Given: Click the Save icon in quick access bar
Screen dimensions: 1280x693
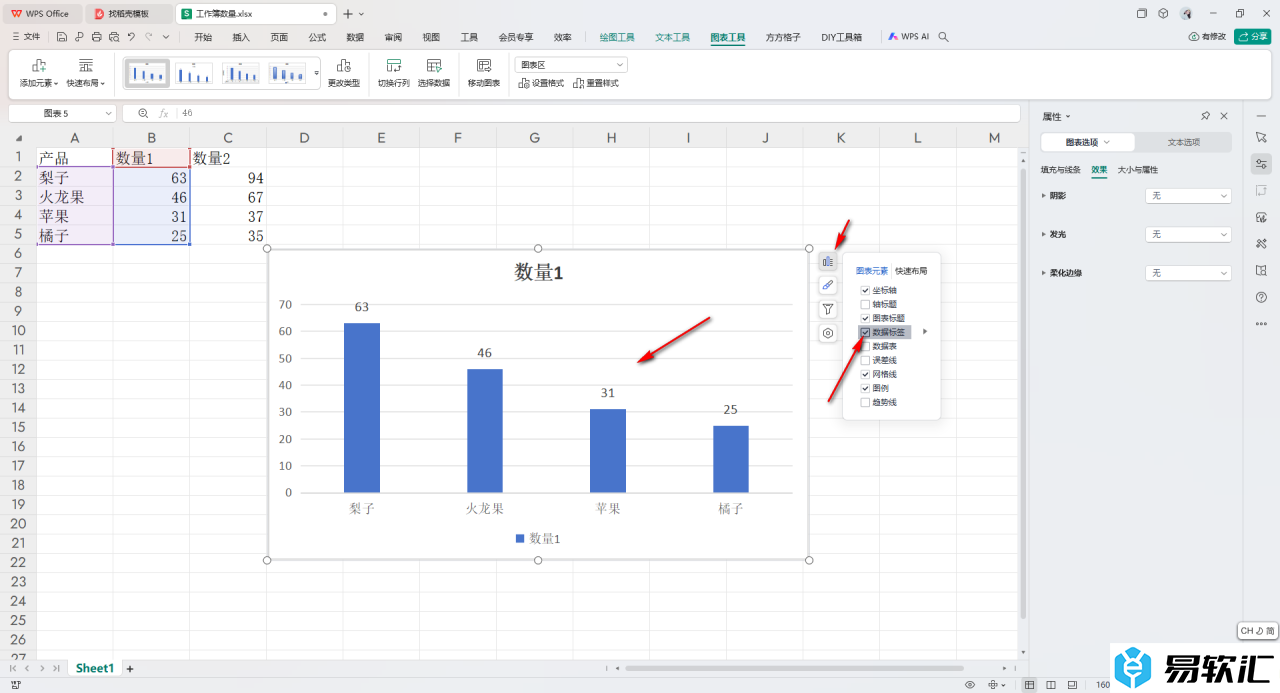Looking at the screenshot, I should click(x=62, y=37).
